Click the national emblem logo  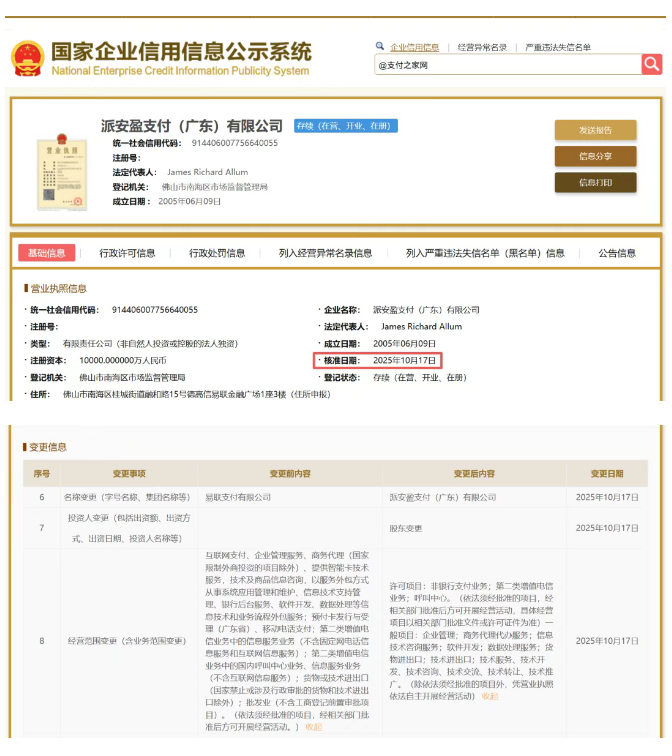coord(27,59)
